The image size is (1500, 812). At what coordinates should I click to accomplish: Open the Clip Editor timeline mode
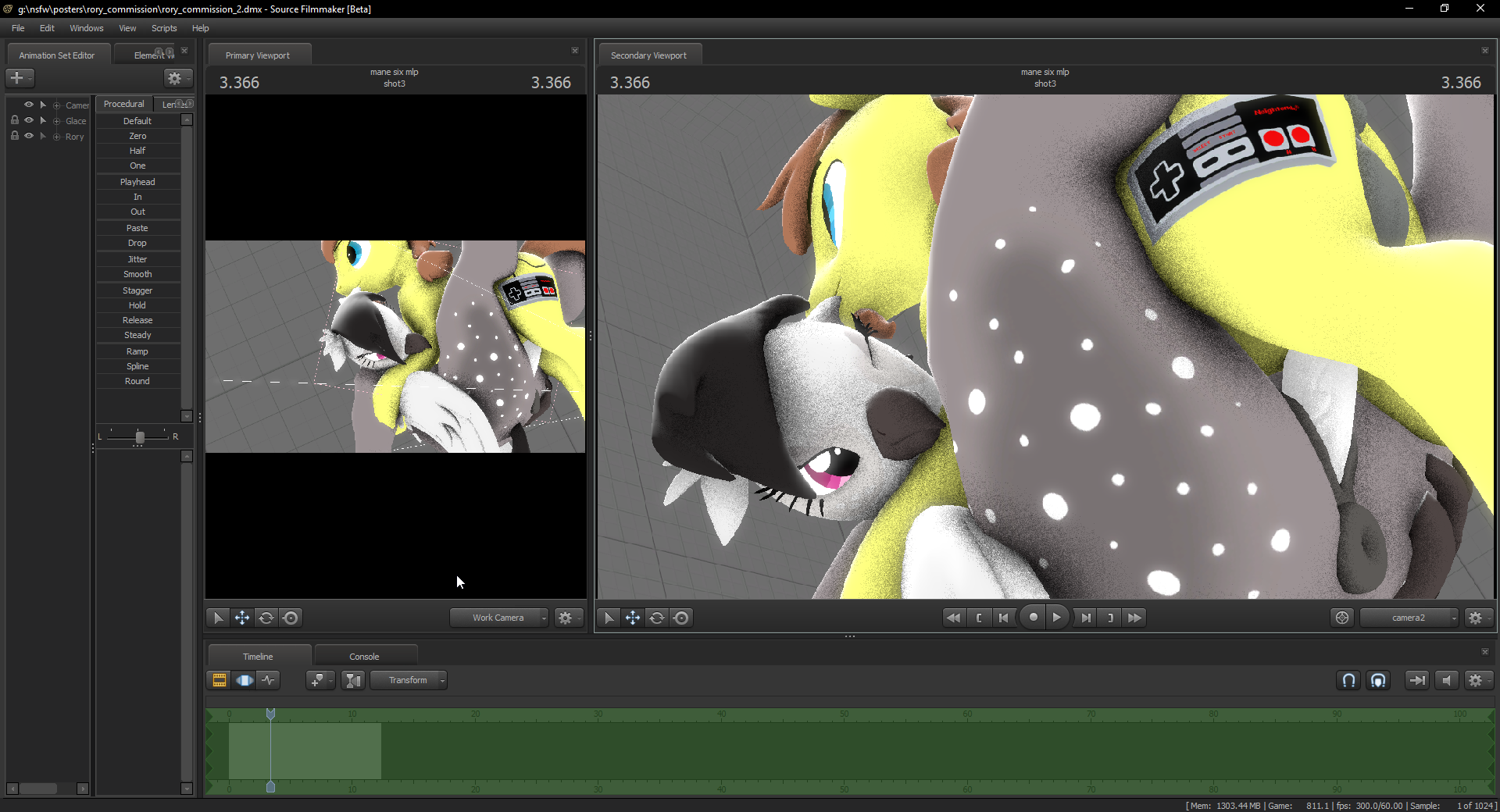(x=220, y=680)
